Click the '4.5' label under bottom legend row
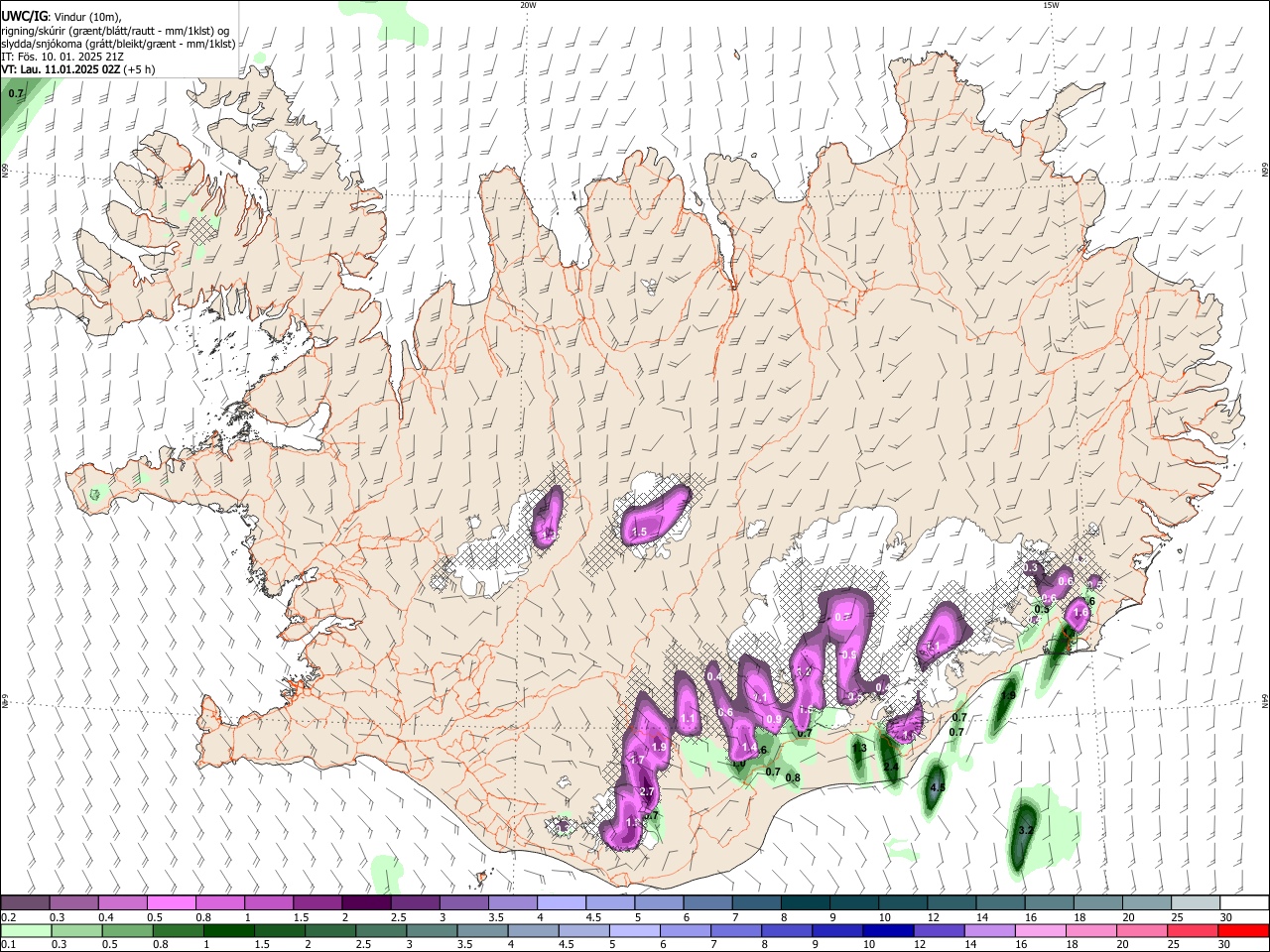 pos(566,945)
